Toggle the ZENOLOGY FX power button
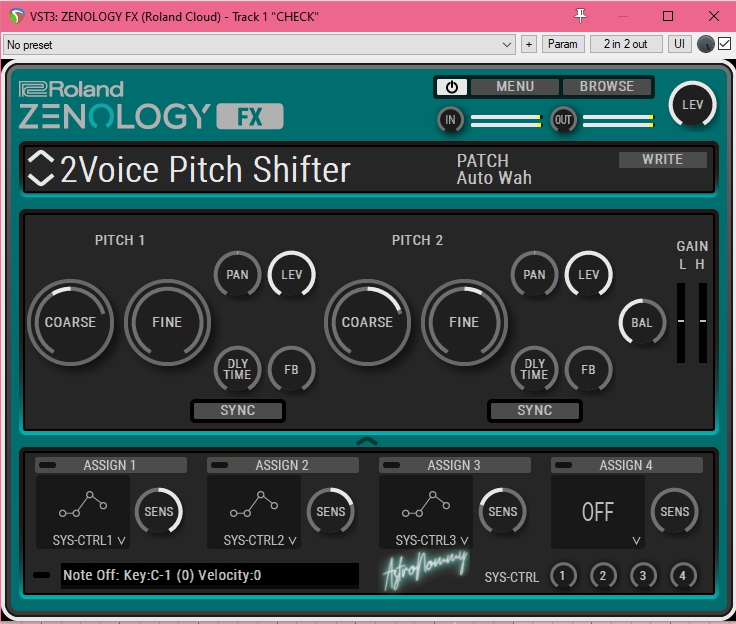The image size is (736, 624). pyautogui.click(x=452, y=87)
